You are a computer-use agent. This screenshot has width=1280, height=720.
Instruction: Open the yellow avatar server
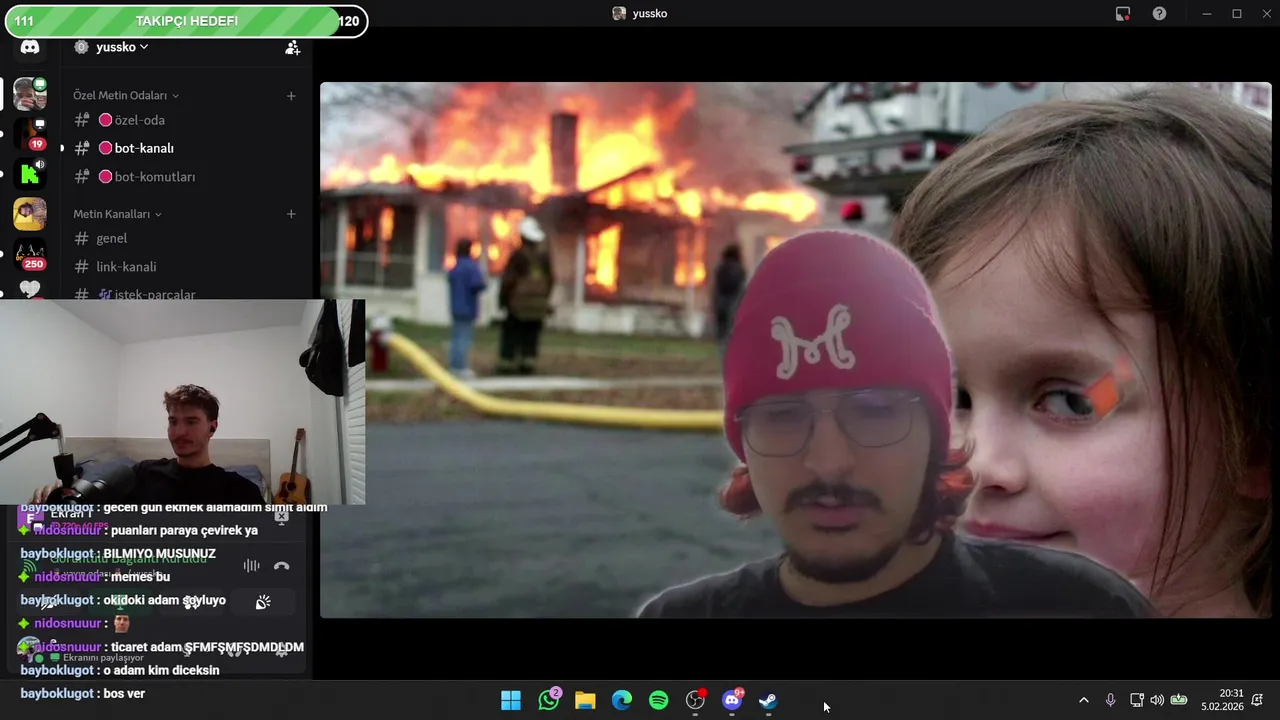coord(30,214)
